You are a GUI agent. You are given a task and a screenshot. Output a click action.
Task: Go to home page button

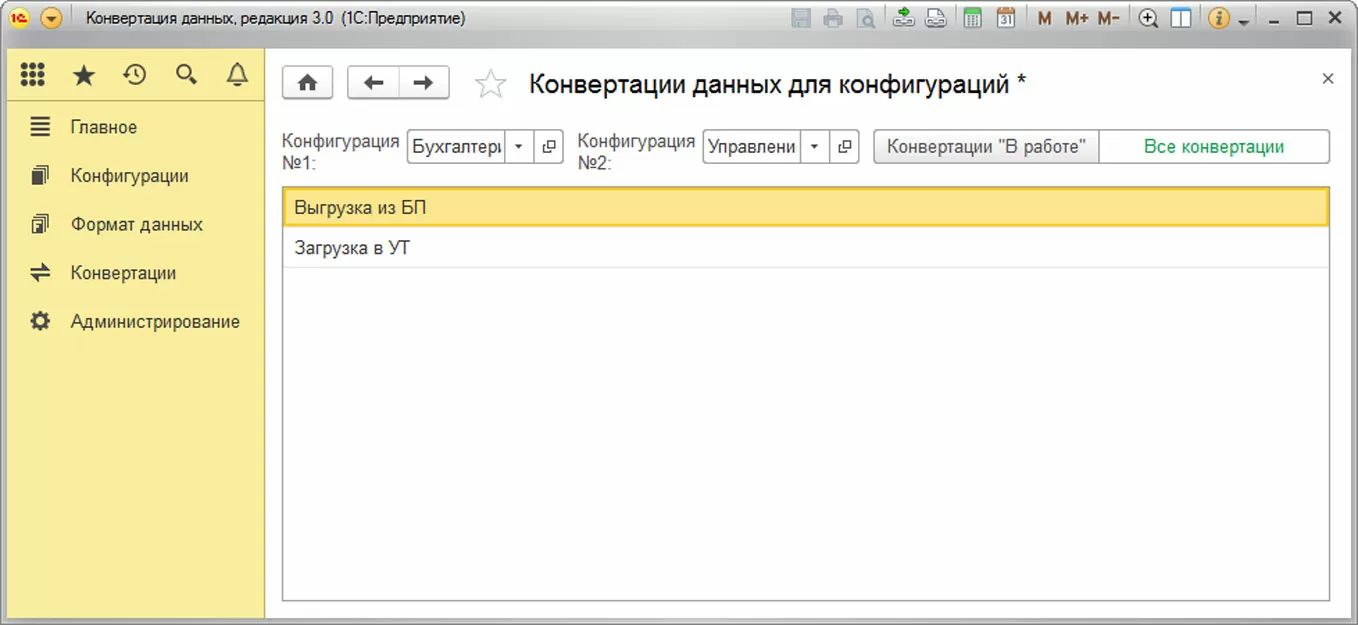point(308,83)
